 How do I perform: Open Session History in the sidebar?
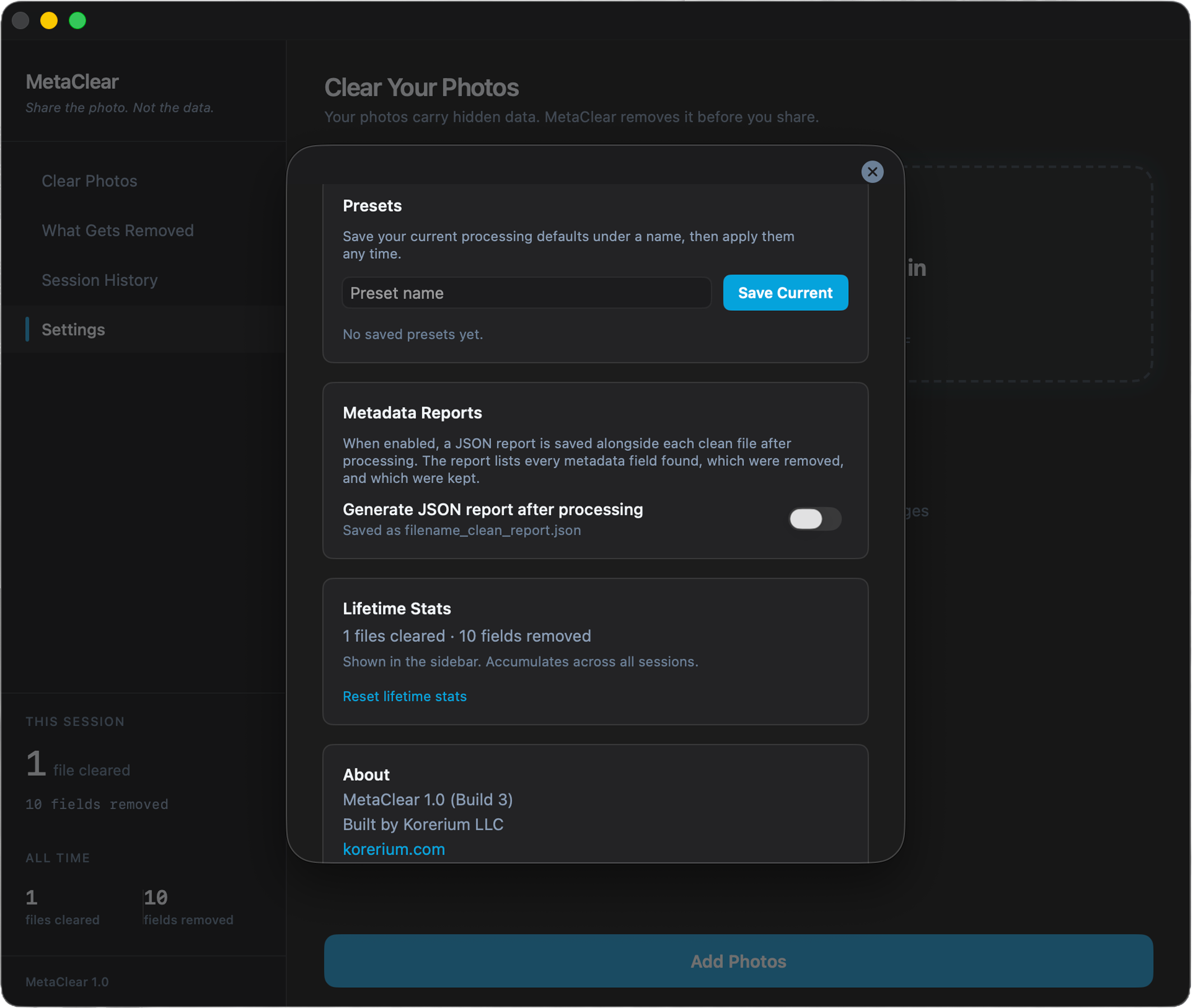click(100, 280)
